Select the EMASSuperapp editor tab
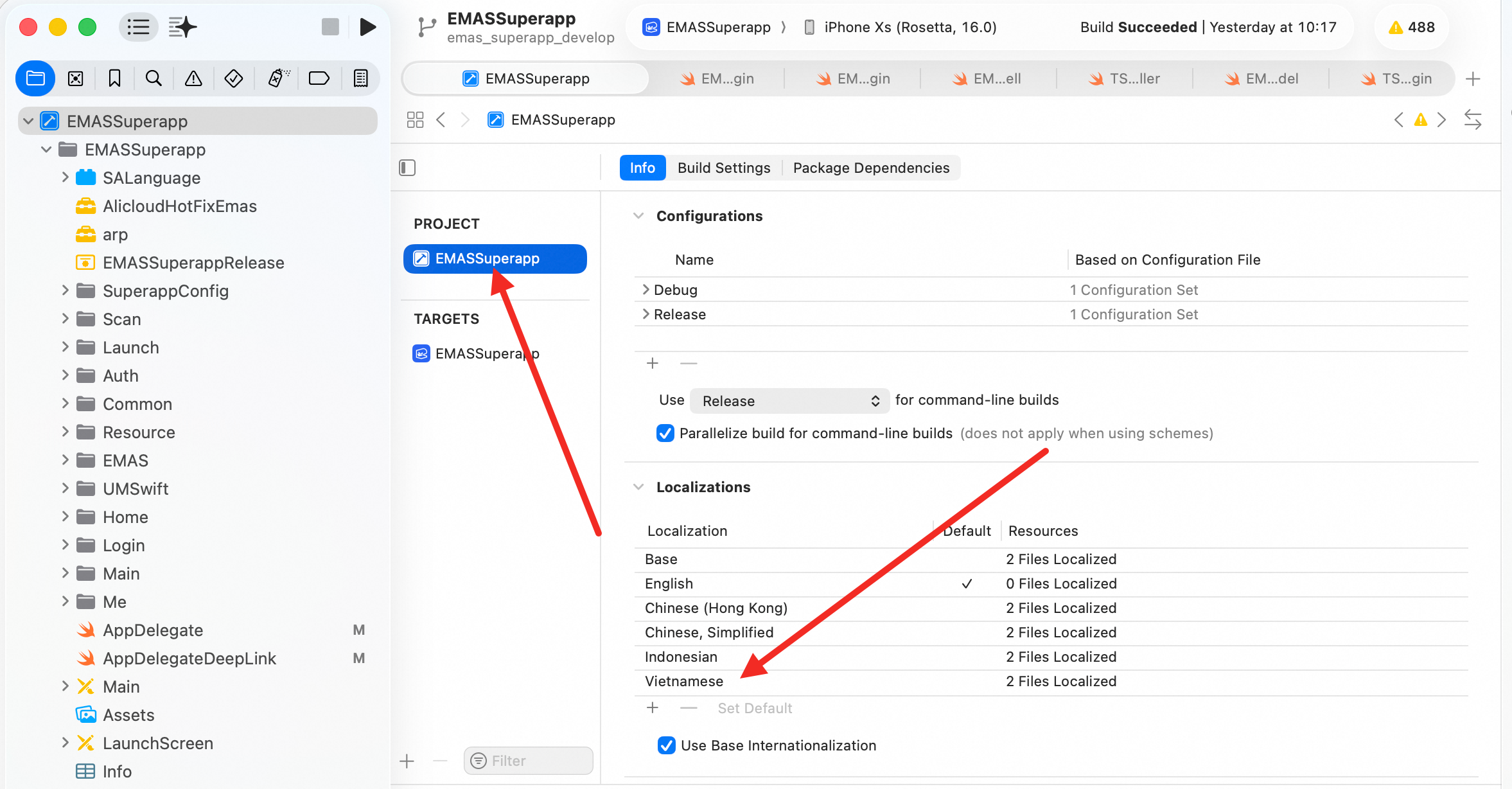Viewport: 1512px width, 789px height. coord(525,78)
